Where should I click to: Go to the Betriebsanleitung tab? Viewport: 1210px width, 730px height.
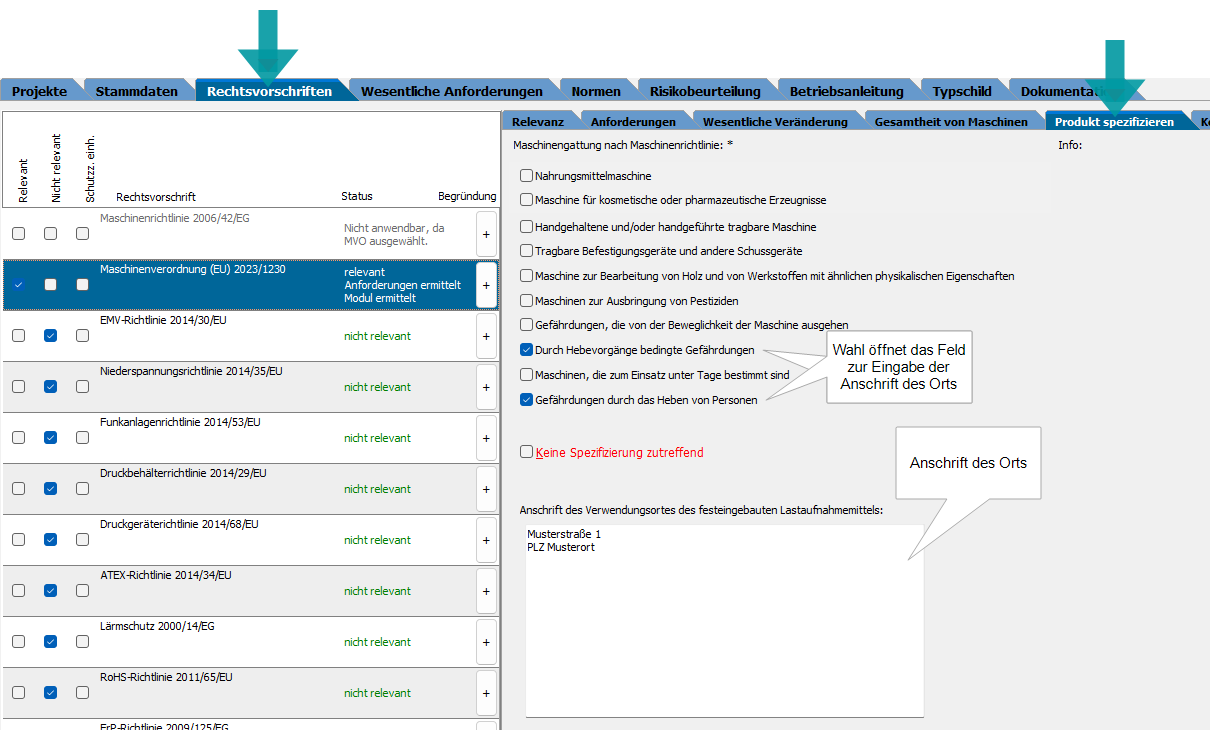click(846, 91)
